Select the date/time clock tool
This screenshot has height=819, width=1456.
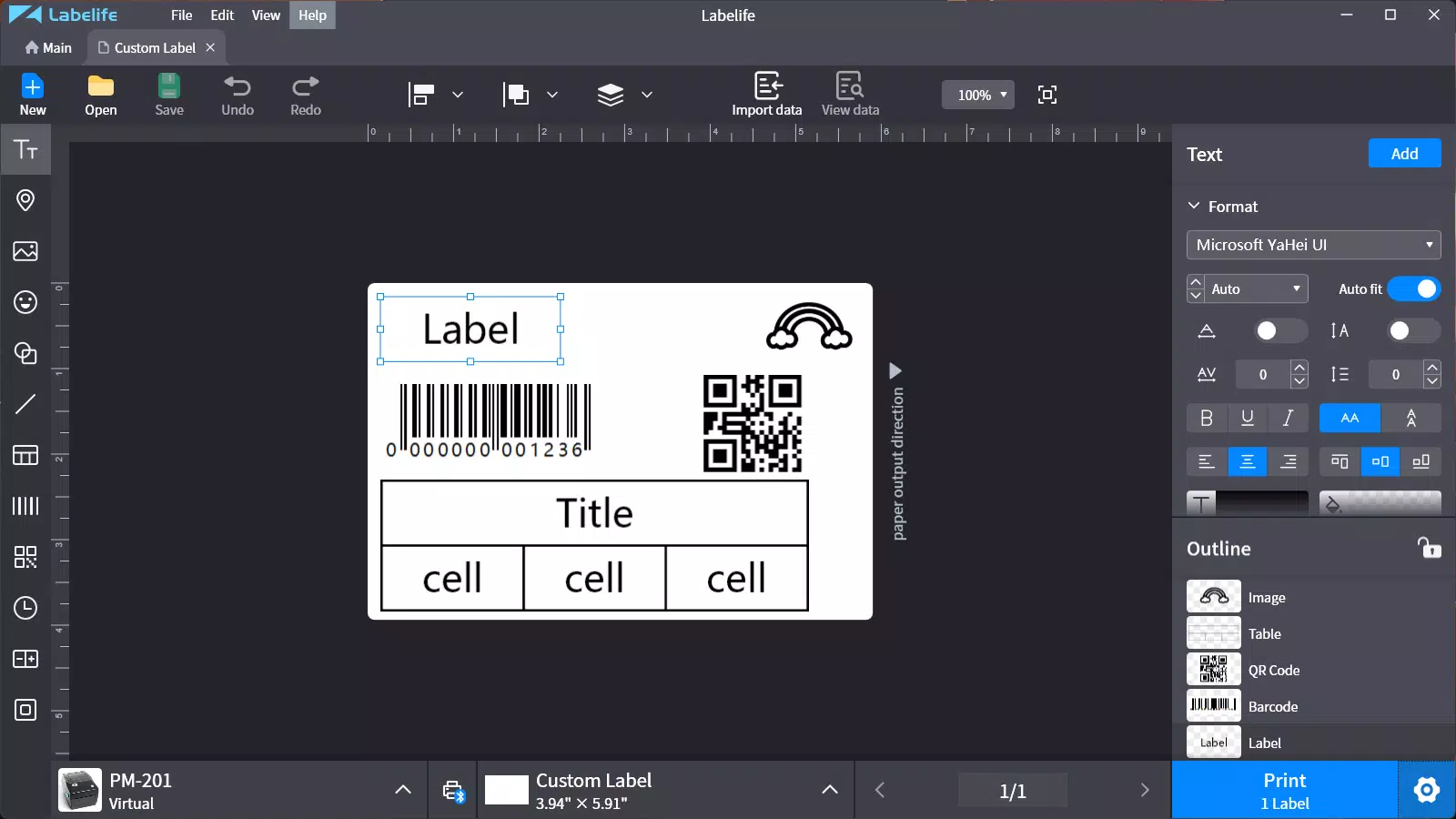click(25, 608)
